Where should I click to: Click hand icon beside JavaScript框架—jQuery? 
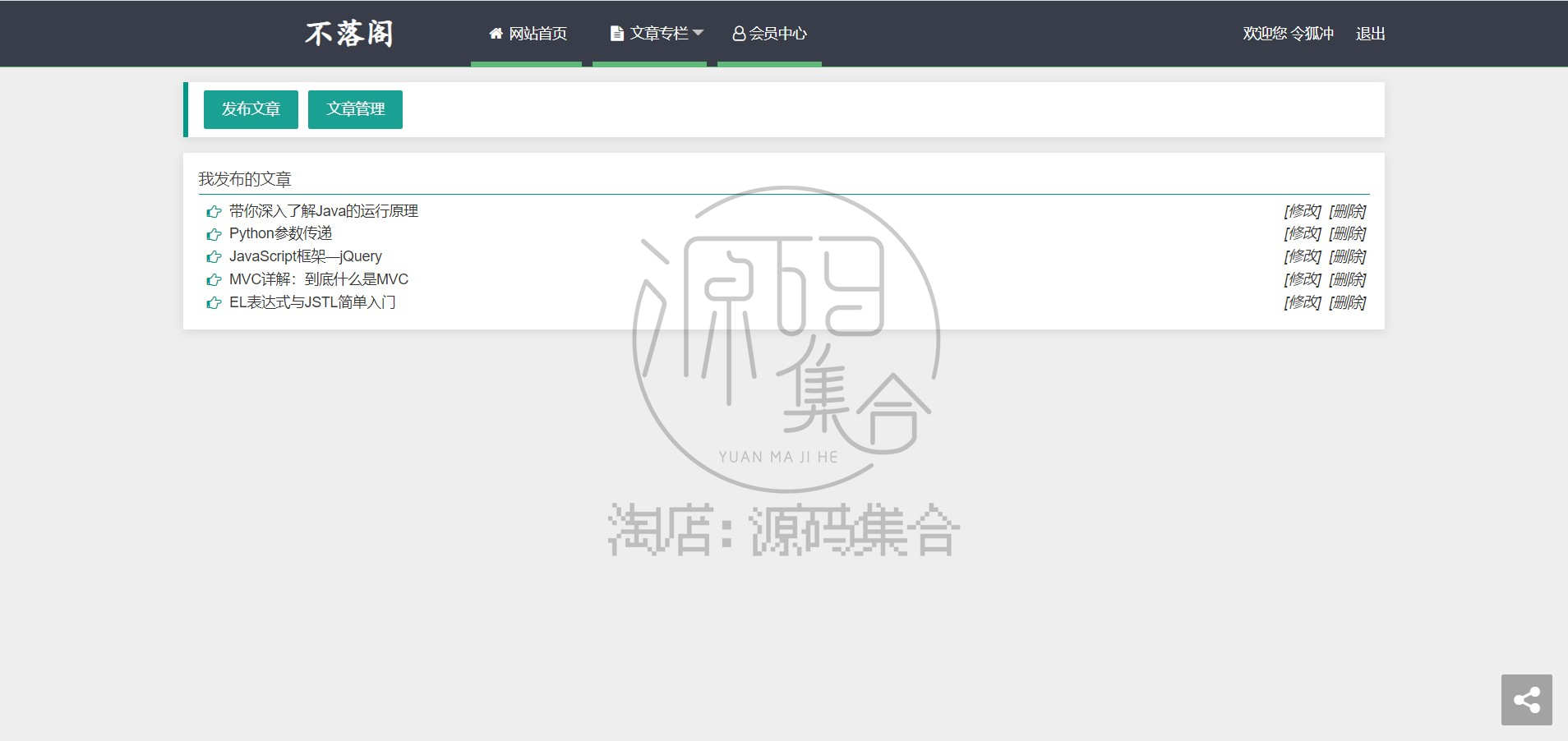point(214,257)
